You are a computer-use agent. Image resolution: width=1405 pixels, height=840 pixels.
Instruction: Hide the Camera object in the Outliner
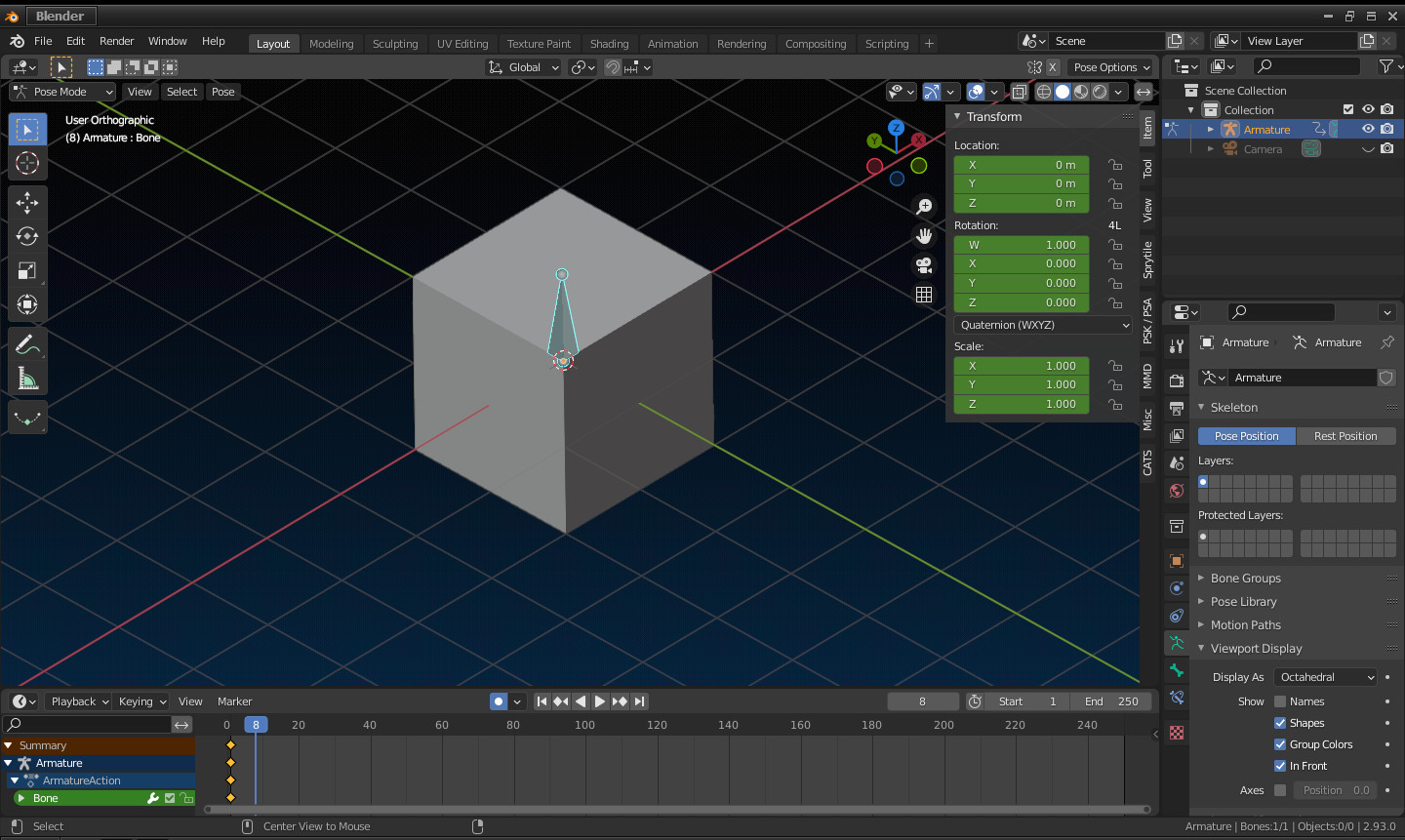pos(1368,148)
